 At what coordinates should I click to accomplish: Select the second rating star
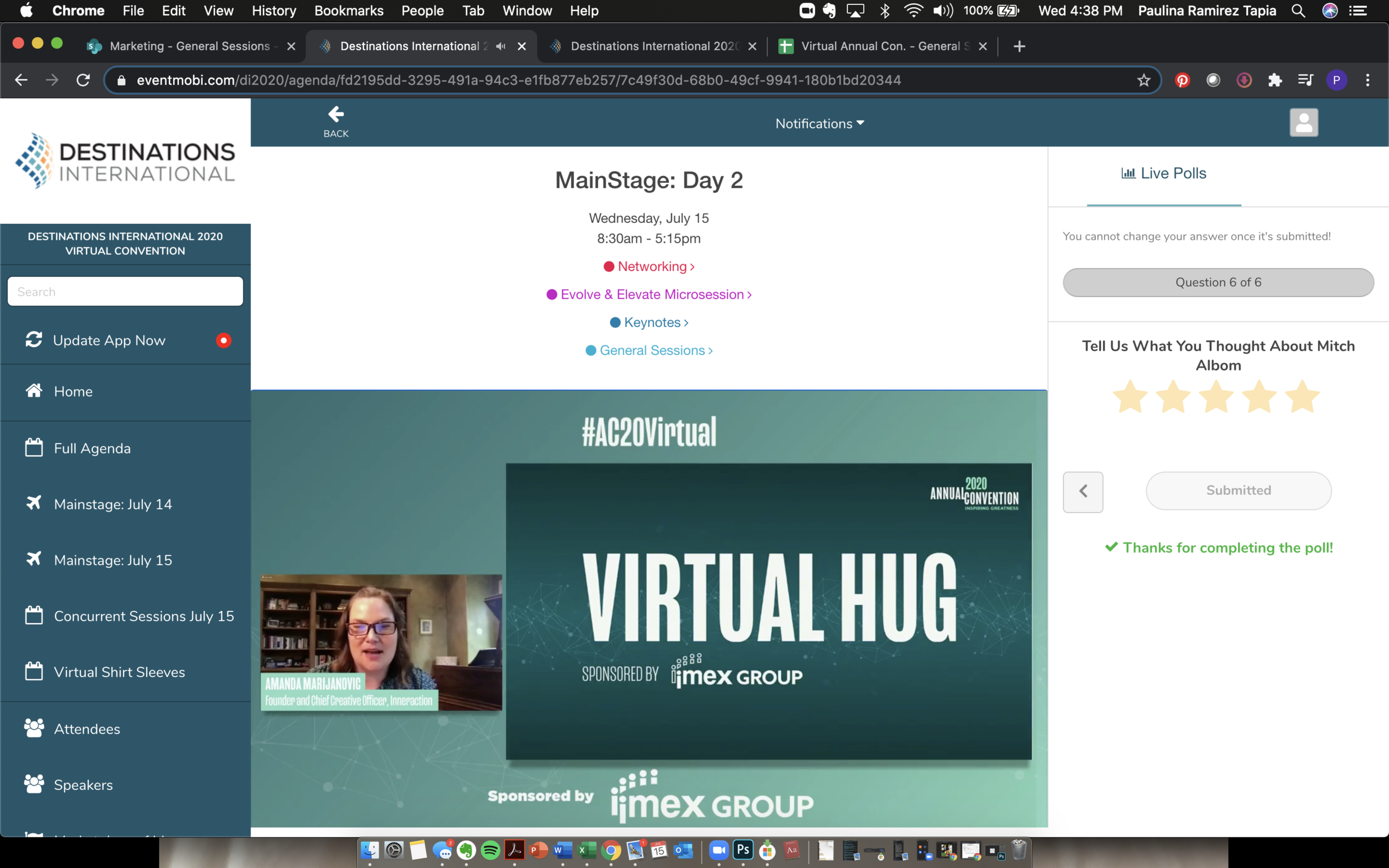coord(1172,396)
